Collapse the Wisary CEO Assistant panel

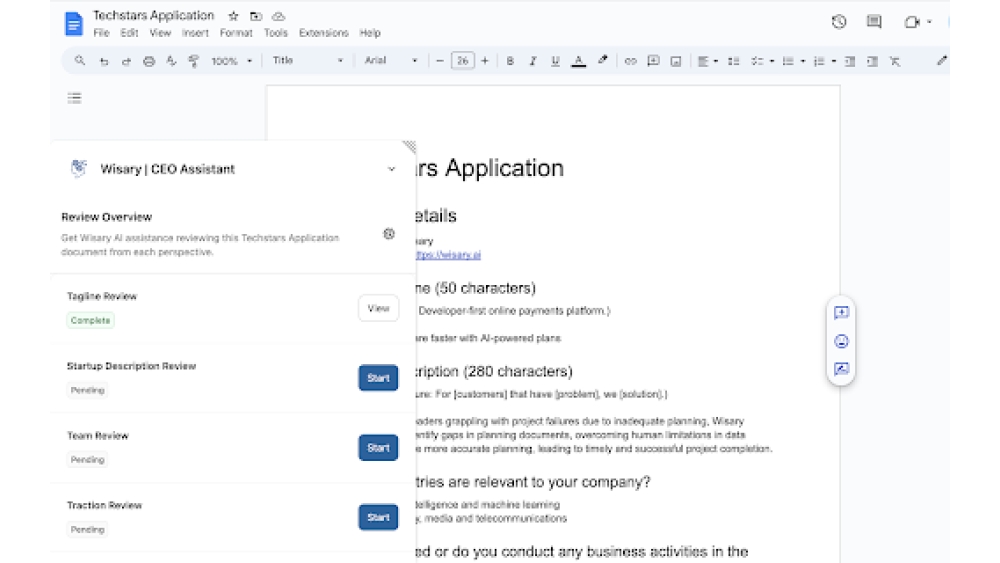392,169
